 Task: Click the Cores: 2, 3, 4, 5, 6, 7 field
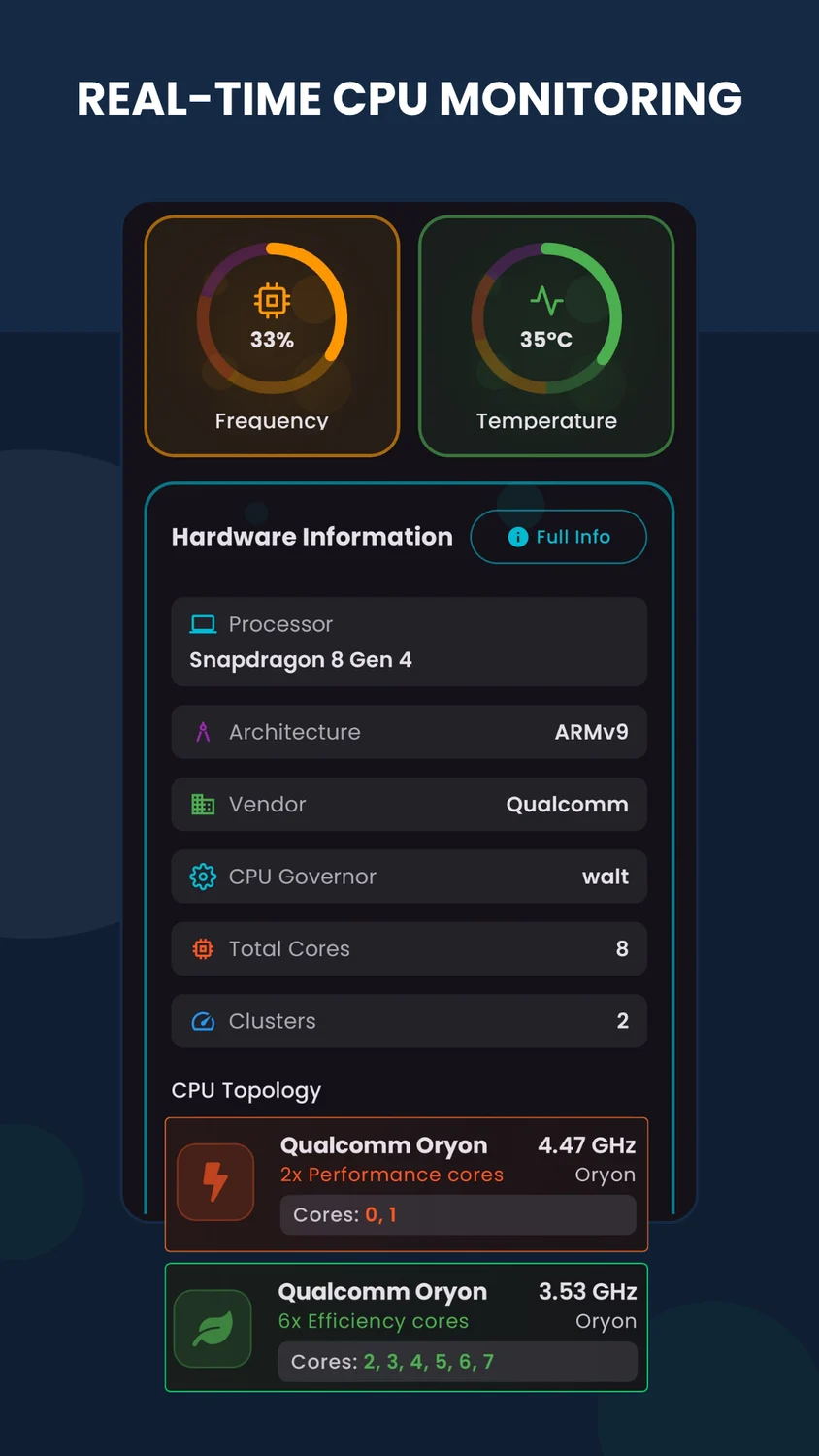[x=458, y=1362]
